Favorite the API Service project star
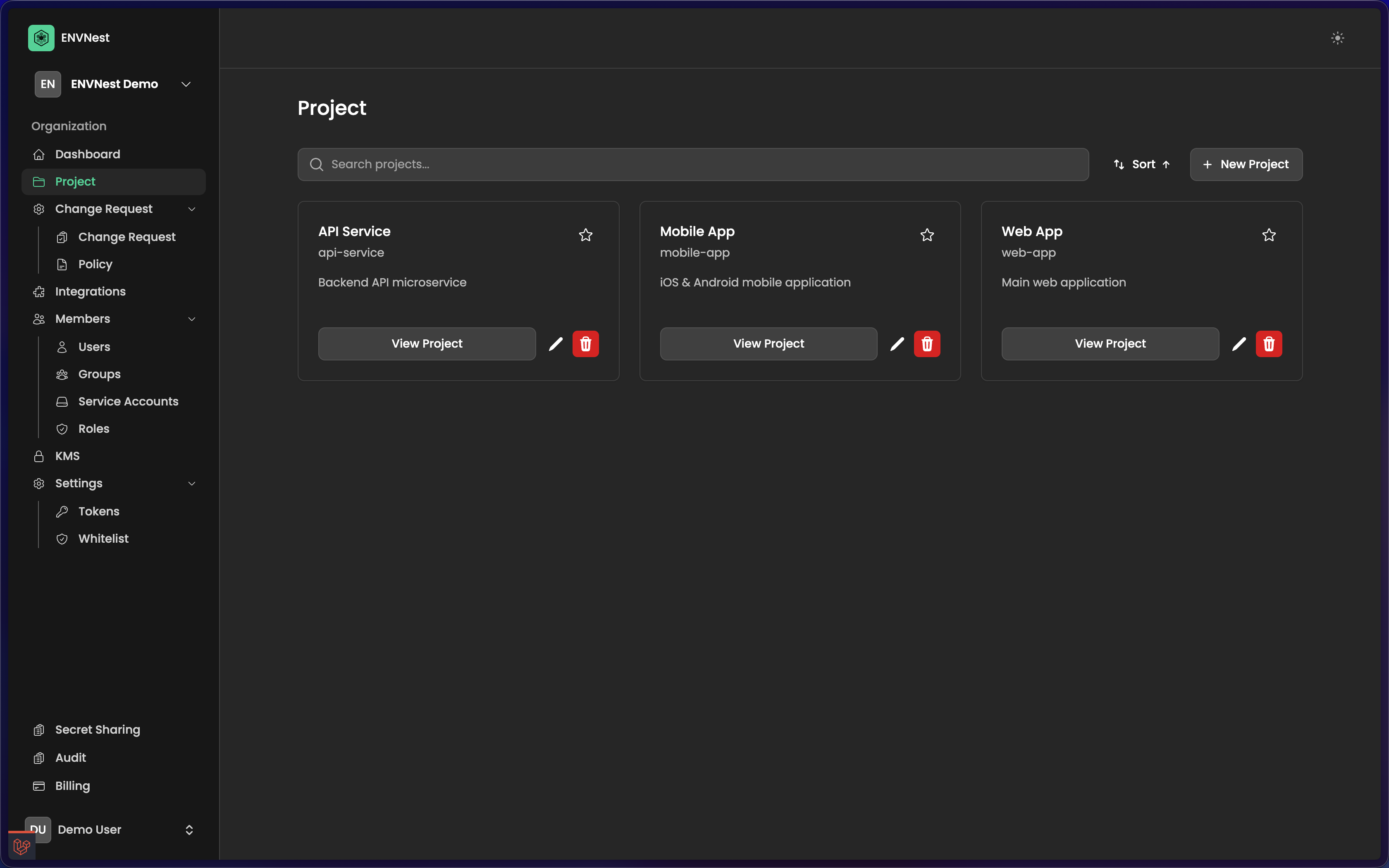The width and height of the screenshot is (1389, 868). 585,235
